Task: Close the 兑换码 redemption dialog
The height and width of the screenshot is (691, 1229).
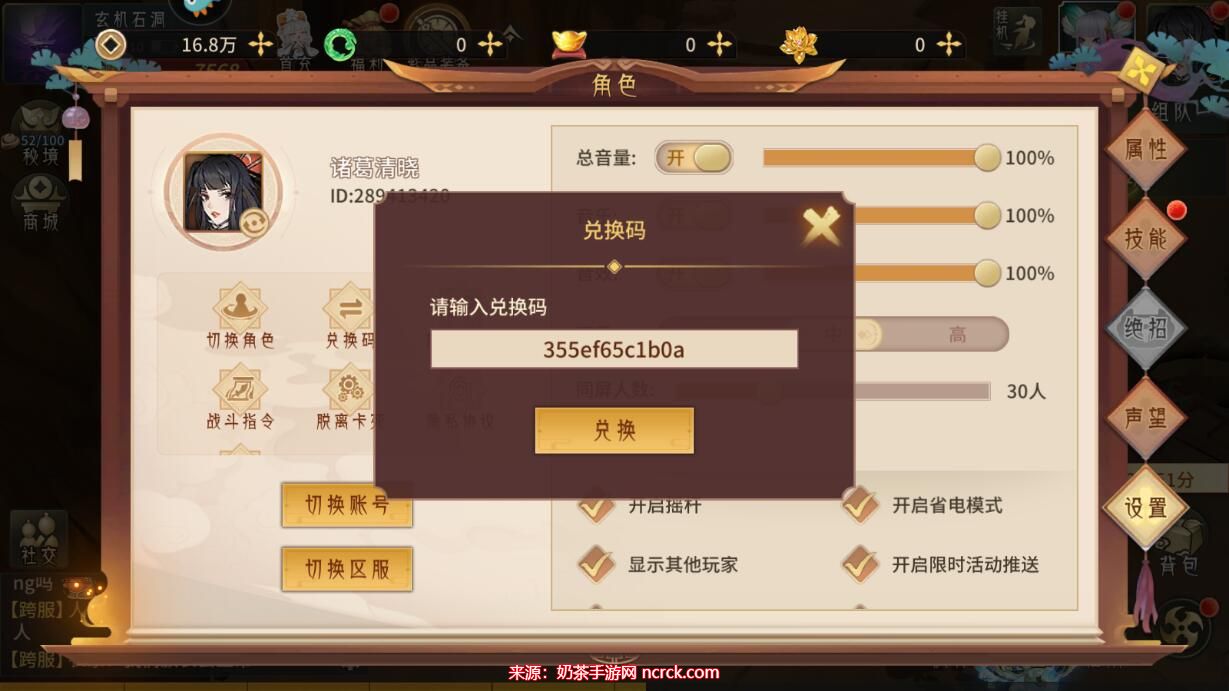Action: (x=821, y=226)
